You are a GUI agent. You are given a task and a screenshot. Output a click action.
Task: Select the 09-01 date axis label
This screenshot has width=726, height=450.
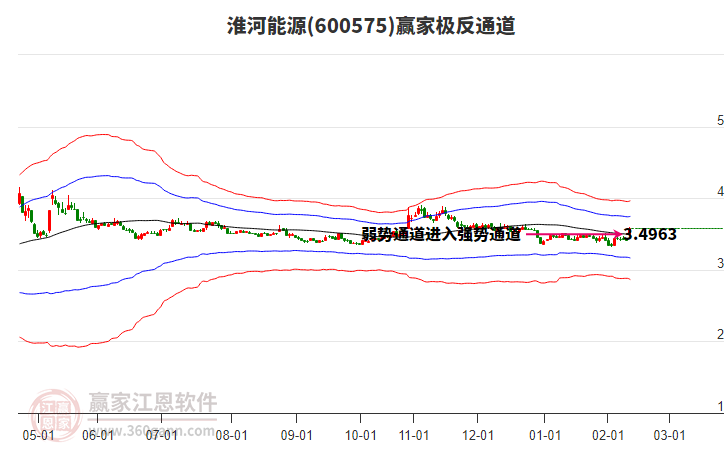(296, 435)
